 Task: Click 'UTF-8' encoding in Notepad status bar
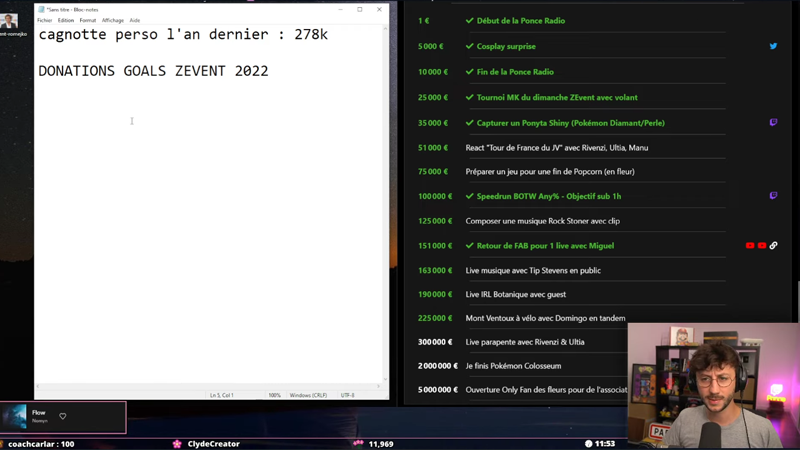[x=347, y=395]
